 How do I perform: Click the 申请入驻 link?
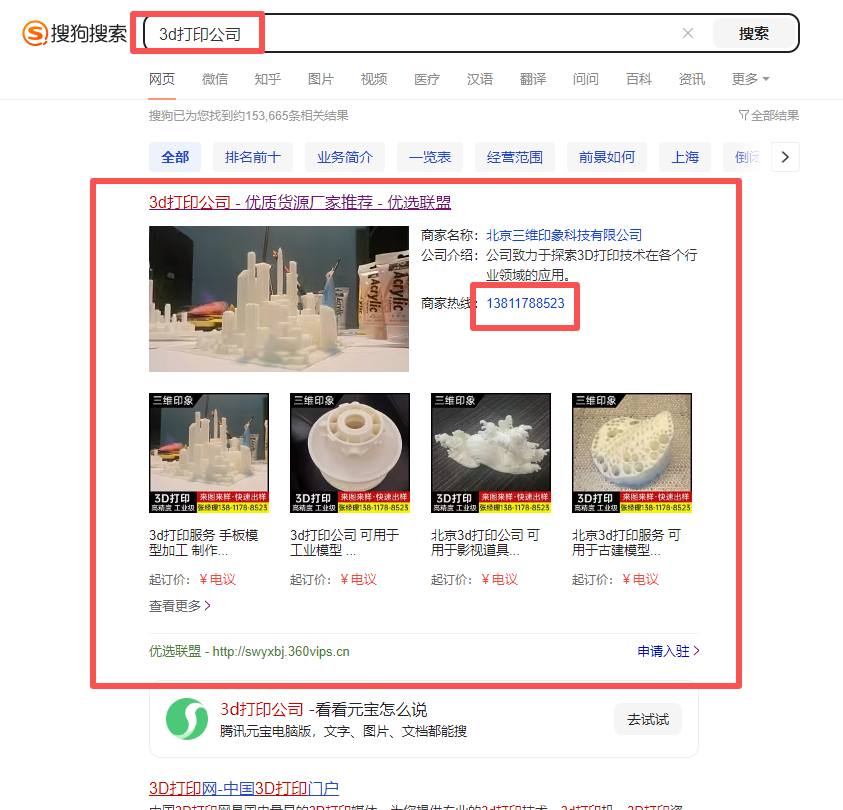pos(668,651)
